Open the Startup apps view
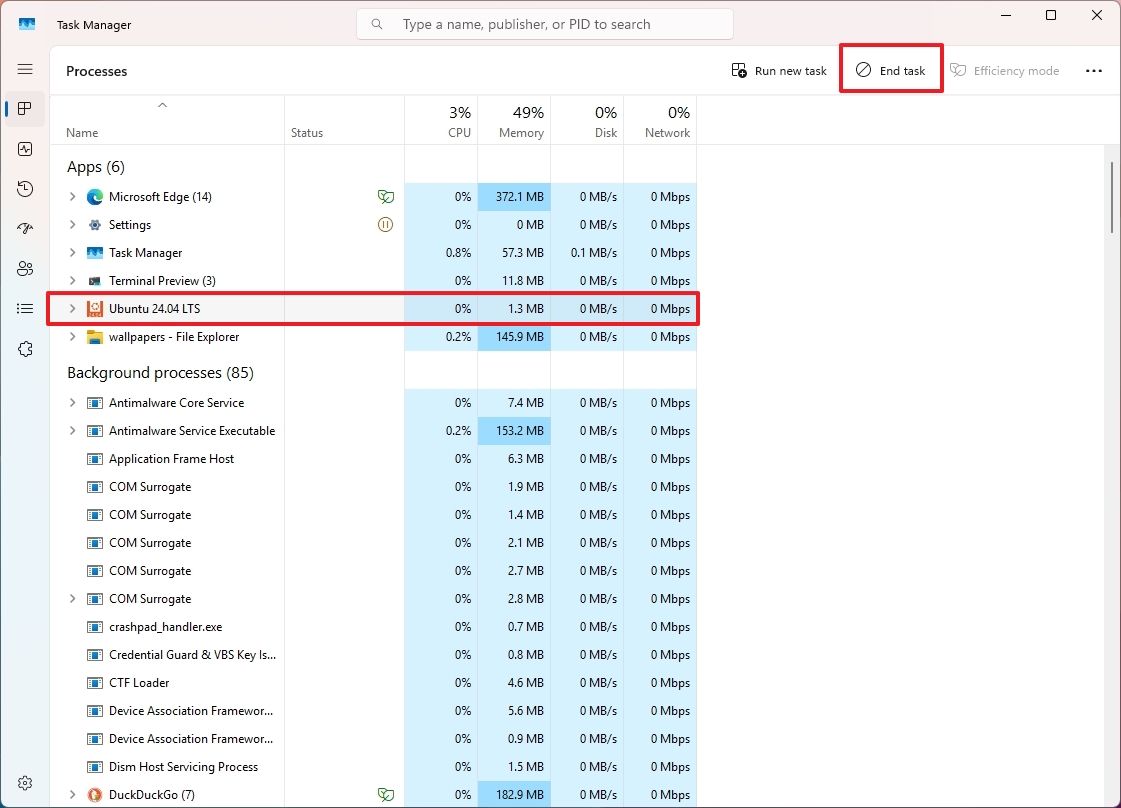 tap(25, 228)
